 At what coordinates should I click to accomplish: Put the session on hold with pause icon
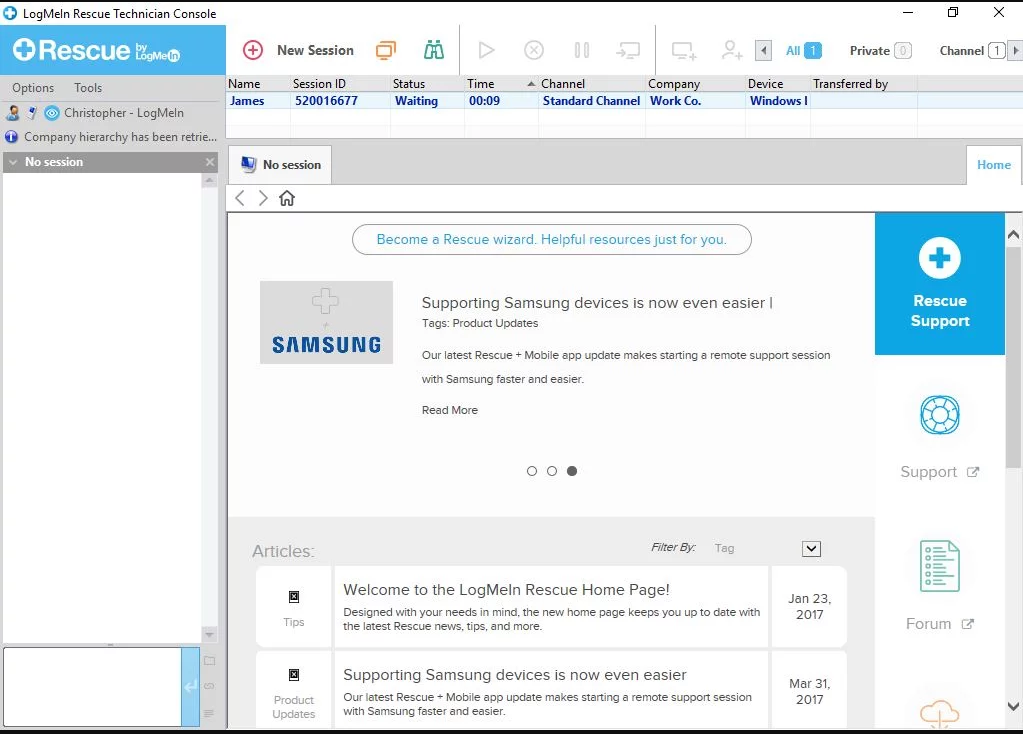pyautogui.click(x=581, y=49)
